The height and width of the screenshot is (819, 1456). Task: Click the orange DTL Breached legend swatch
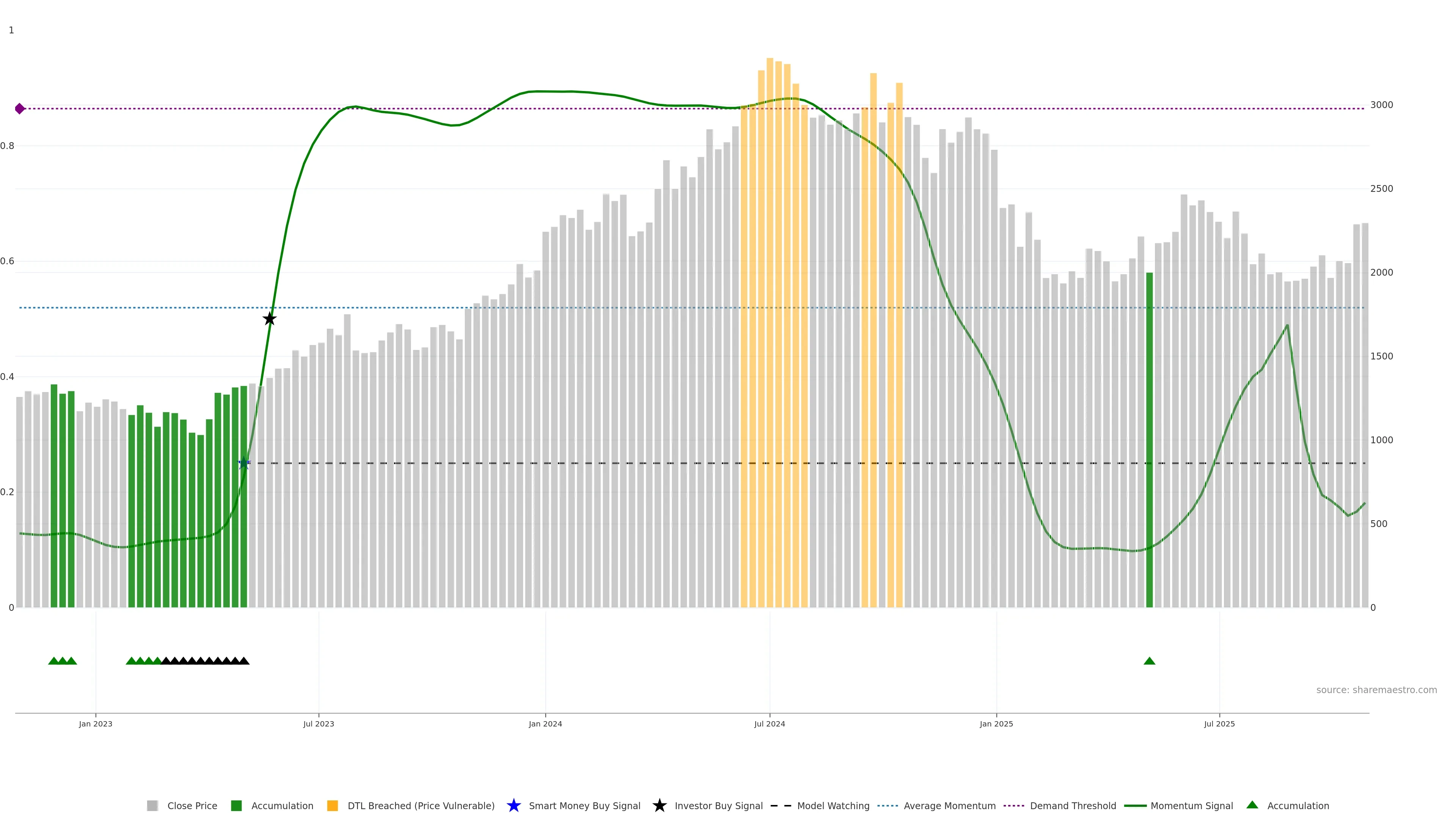(x=333, y=805)
